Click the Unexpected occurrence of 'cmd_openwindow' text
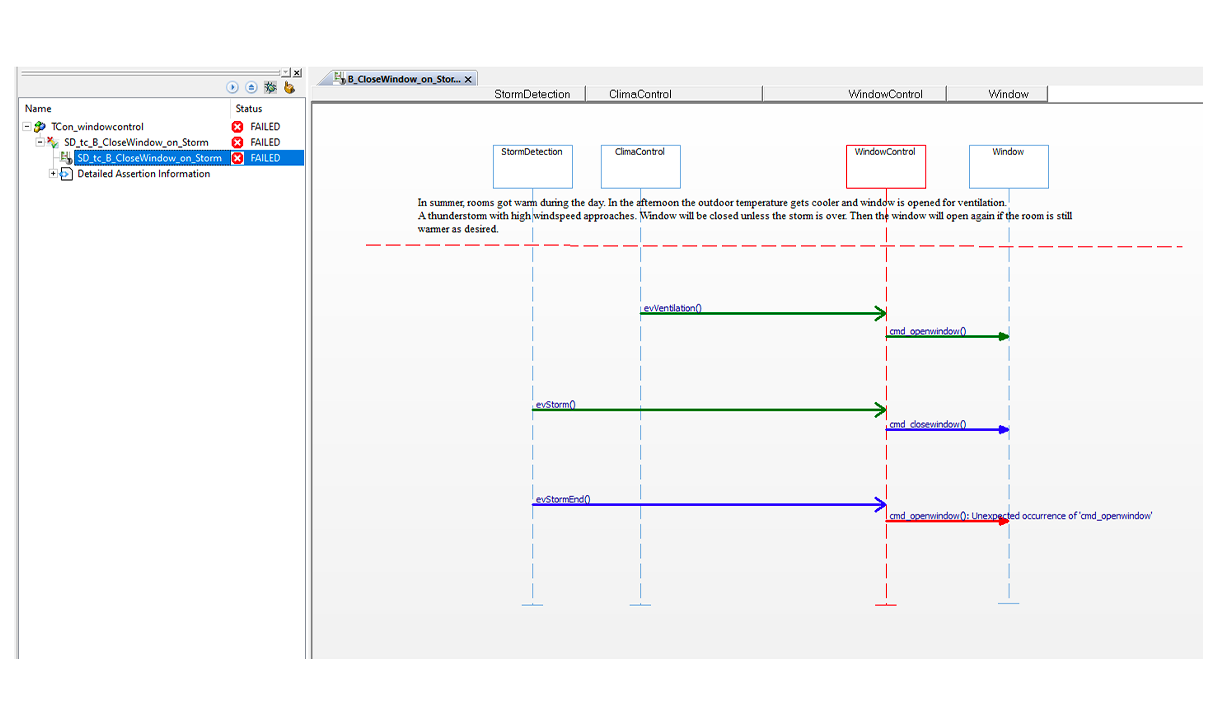The width and height of the screenshot is (1214, 725). pyautogui.click(x=1063, y=516)
